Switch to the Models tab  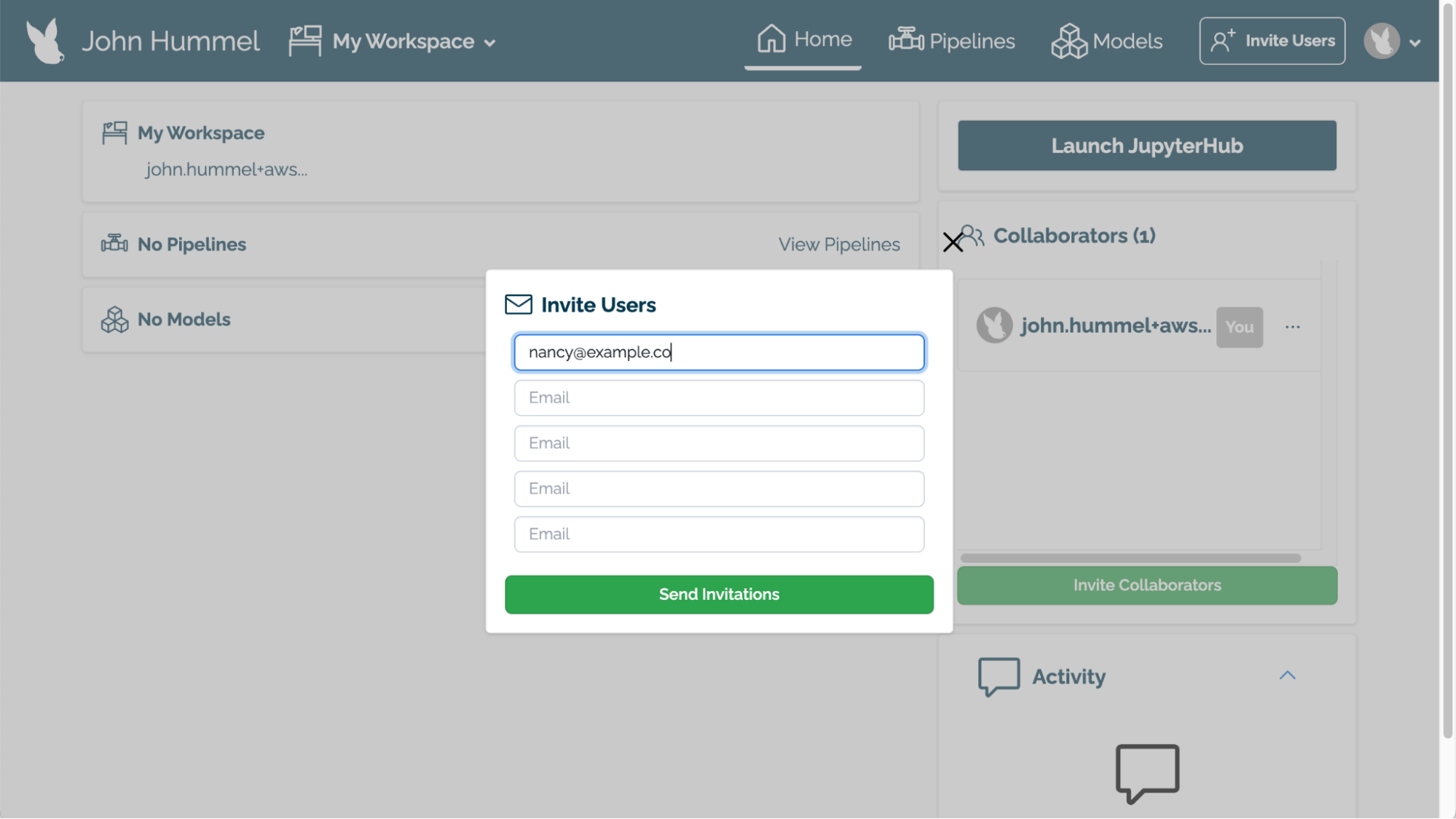[1127, 41]
